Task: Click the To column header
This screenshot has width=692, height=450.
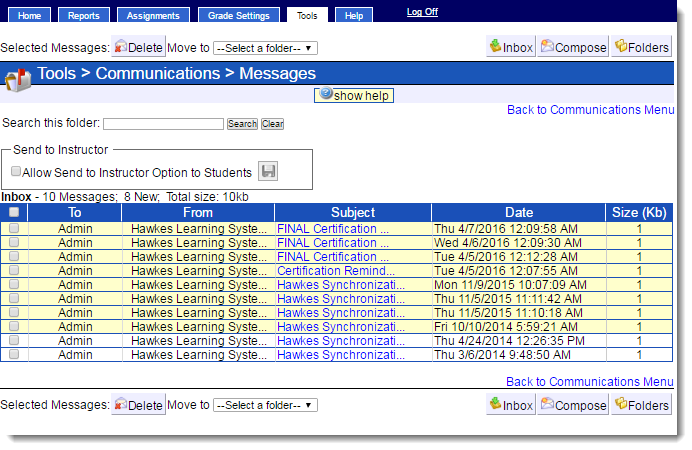Action: coord(75,212)
